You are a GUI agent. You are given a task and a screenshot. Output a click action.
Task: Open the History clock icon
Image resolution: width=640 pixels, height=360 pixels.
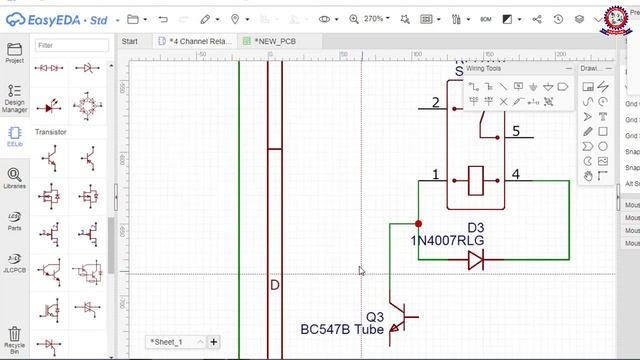coord(558,19)
